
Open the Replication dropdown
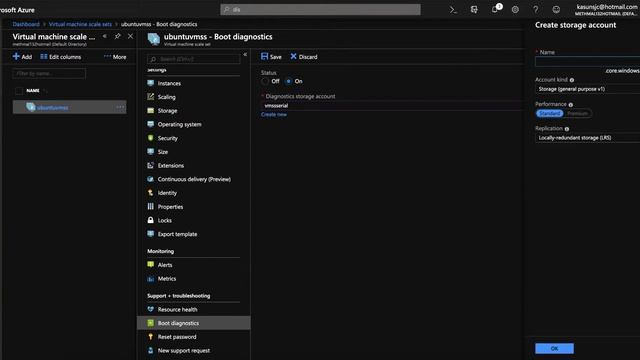(587, 138)
